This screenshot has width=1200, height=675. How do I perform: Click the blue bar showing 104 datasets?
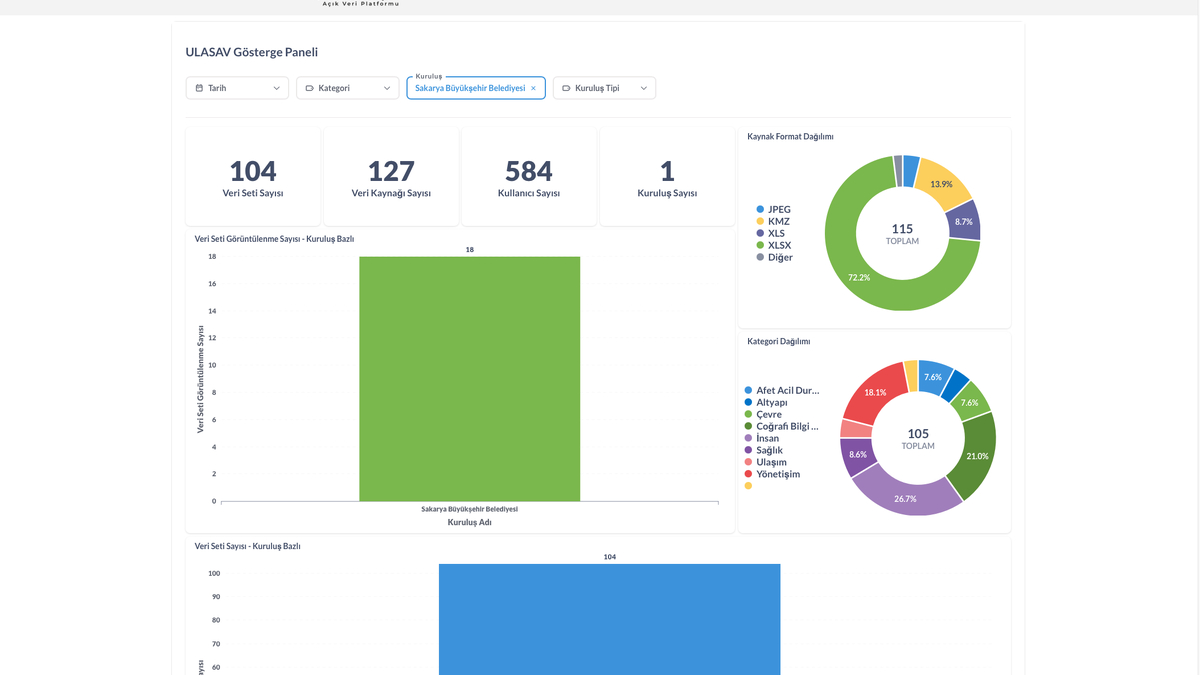click(610, 619)
